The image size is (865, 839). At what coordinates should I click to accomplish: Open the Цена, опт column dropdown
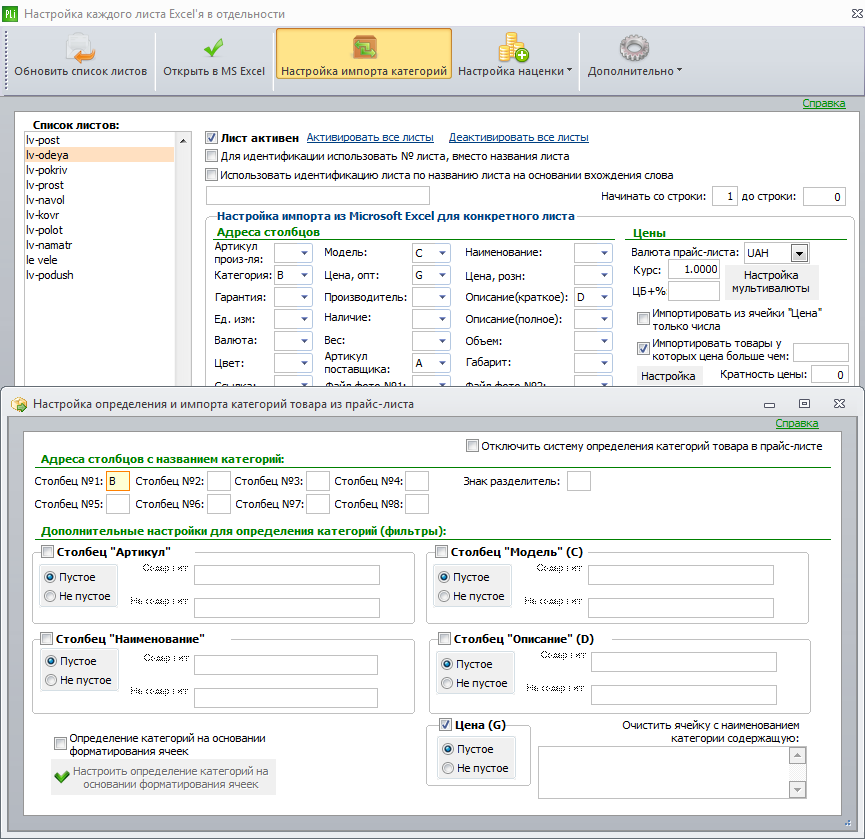tap(442, 275)
